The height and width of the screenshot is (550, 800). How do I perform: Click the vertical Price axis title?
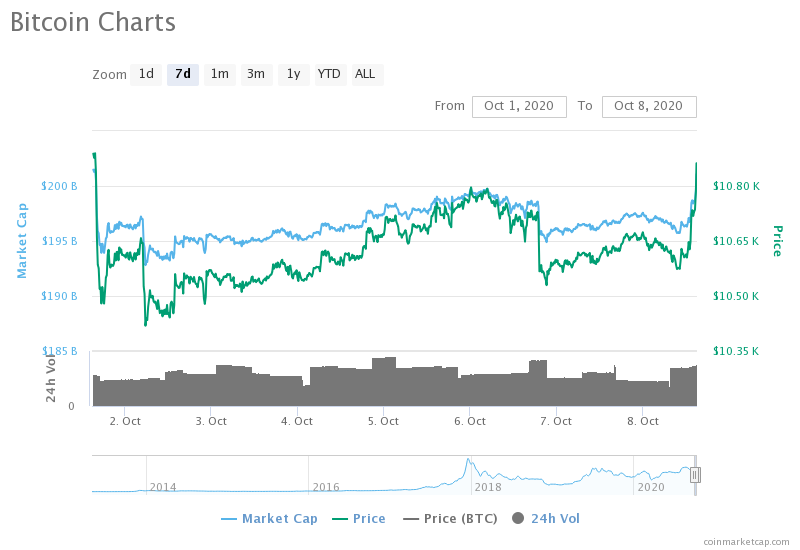coord(777,241)
